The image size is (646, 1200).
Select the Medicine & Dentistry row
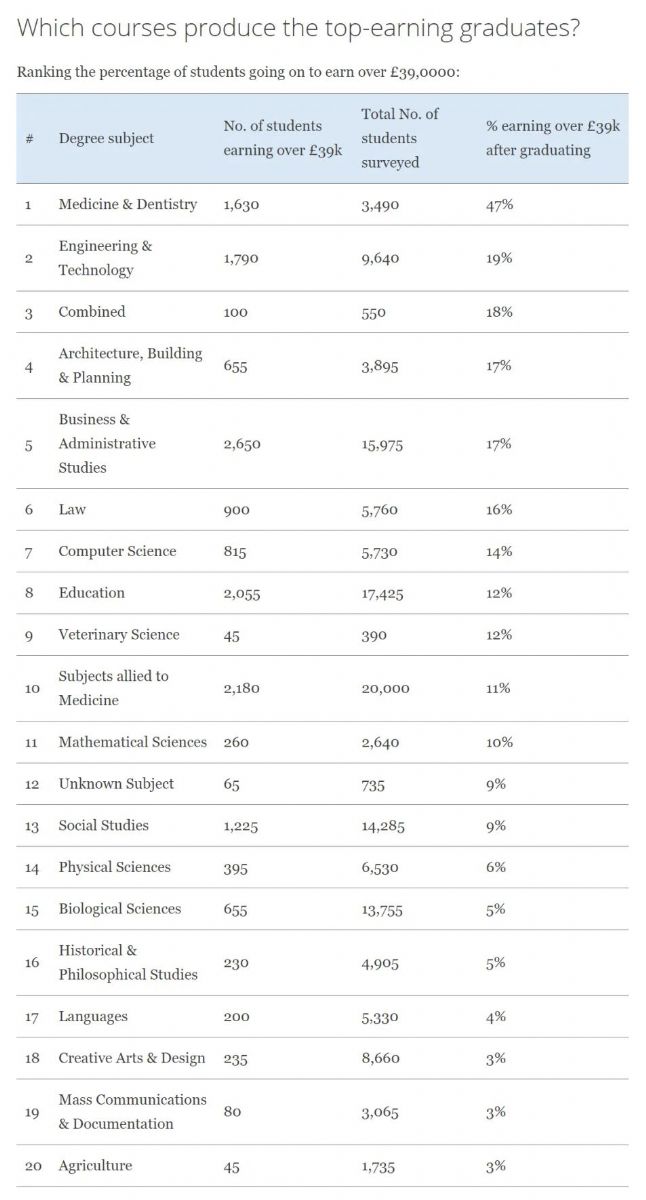click(x=322, y=204)
